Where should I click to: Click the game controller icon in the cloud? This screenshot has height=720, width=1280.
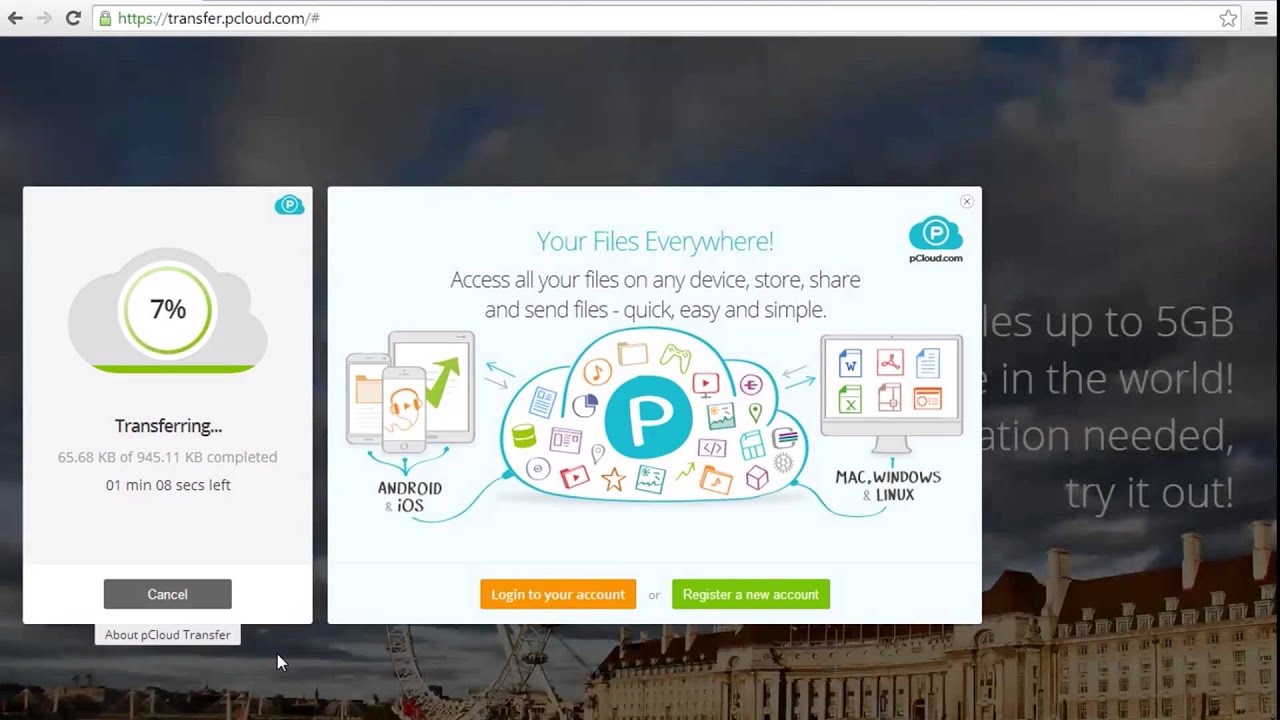674,356
